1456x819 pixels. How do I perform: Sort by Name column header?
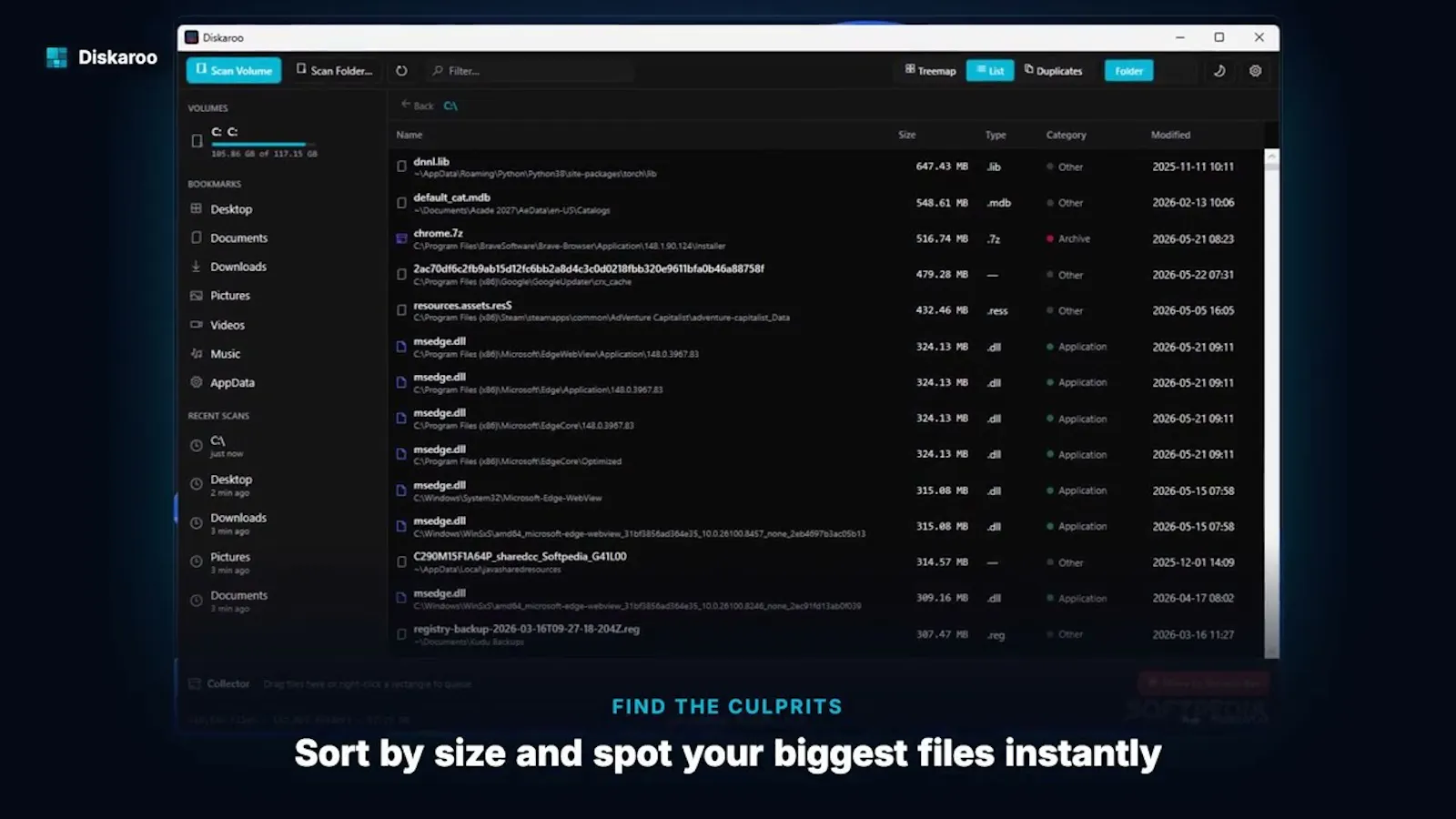(x=409, y=135)
